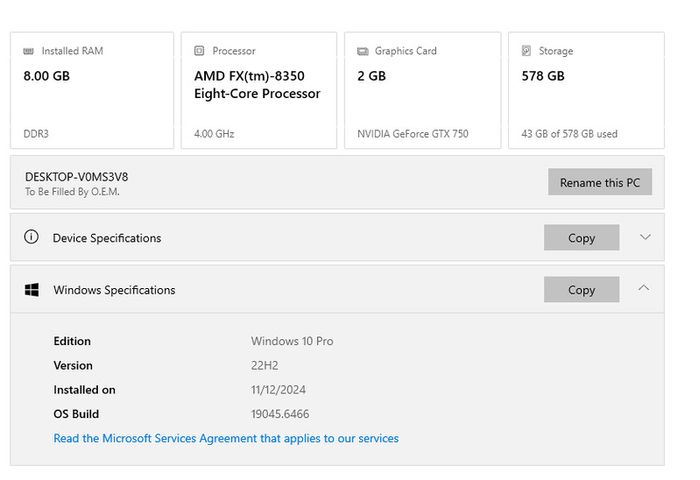Select the Windows 10 Pro edition value
The width and height of the screenshot is (700, 480).
coord(292,341)
